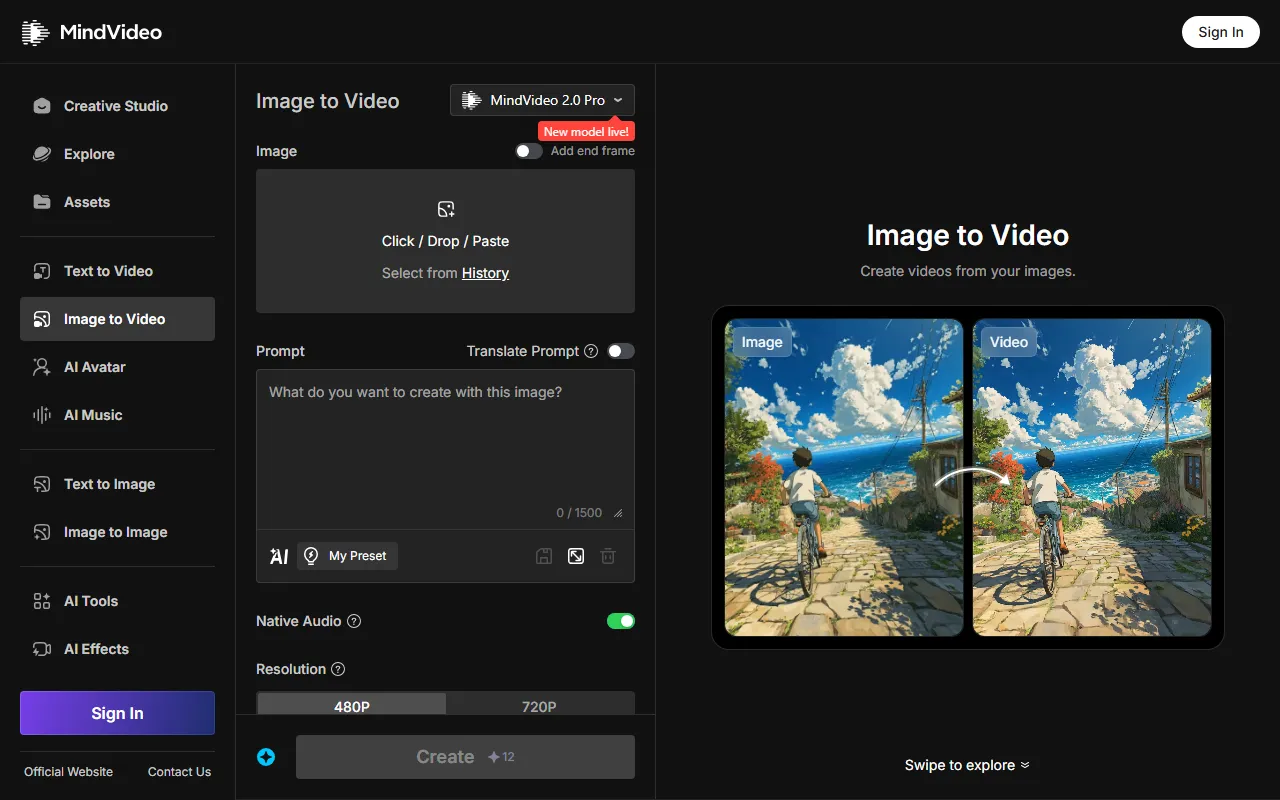Viewport: 1280px width, 800px height.
Task: Click the AI prompt enhance icon
Action: click(279, 556)
